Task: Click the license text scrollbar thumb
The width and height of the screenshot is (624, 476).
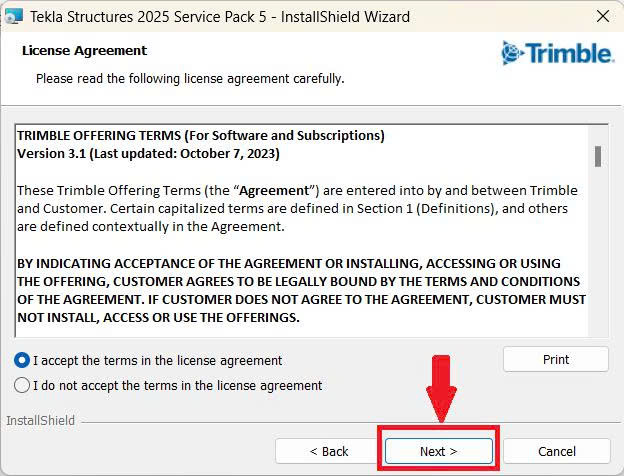Action: pos(597,156)
